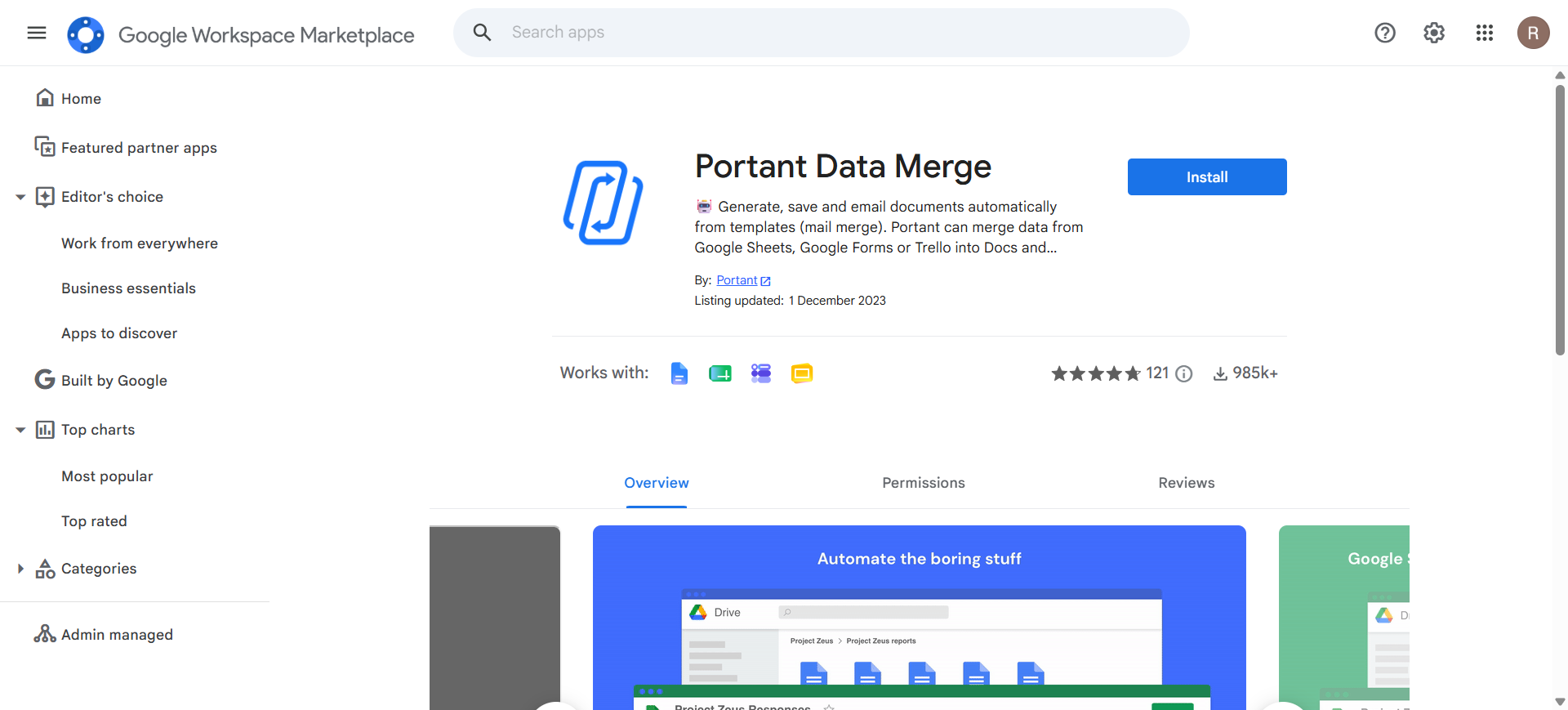
Task: Click the Home house icon
Action: pyautogui.click(x=45, y=98)
